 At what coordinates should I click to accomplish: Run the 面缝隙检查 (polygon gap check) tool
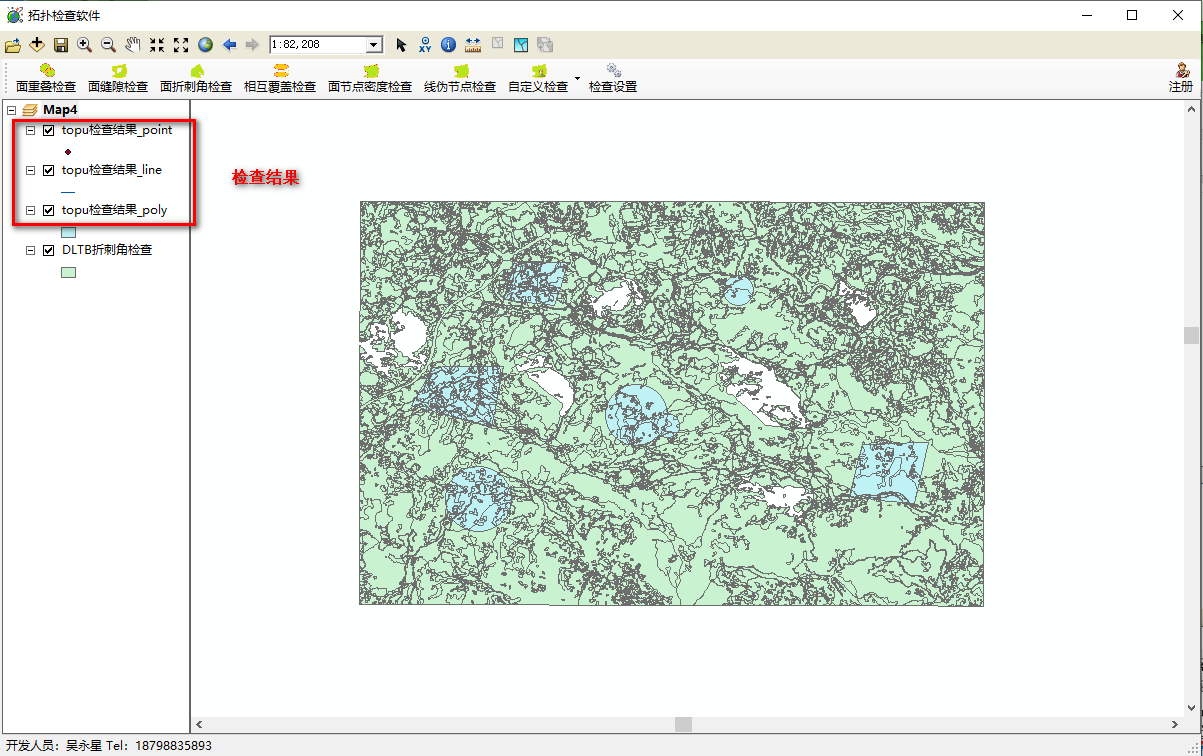(x=118, y=76)
